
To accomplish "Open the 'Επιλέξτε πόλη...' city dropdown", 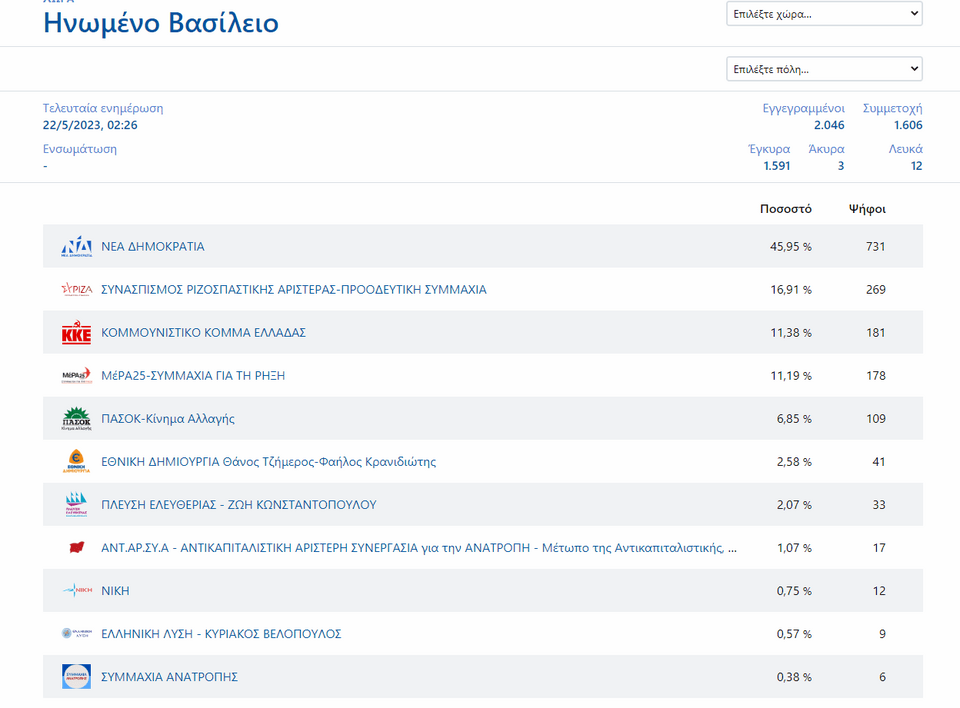I will pos(824,69).
